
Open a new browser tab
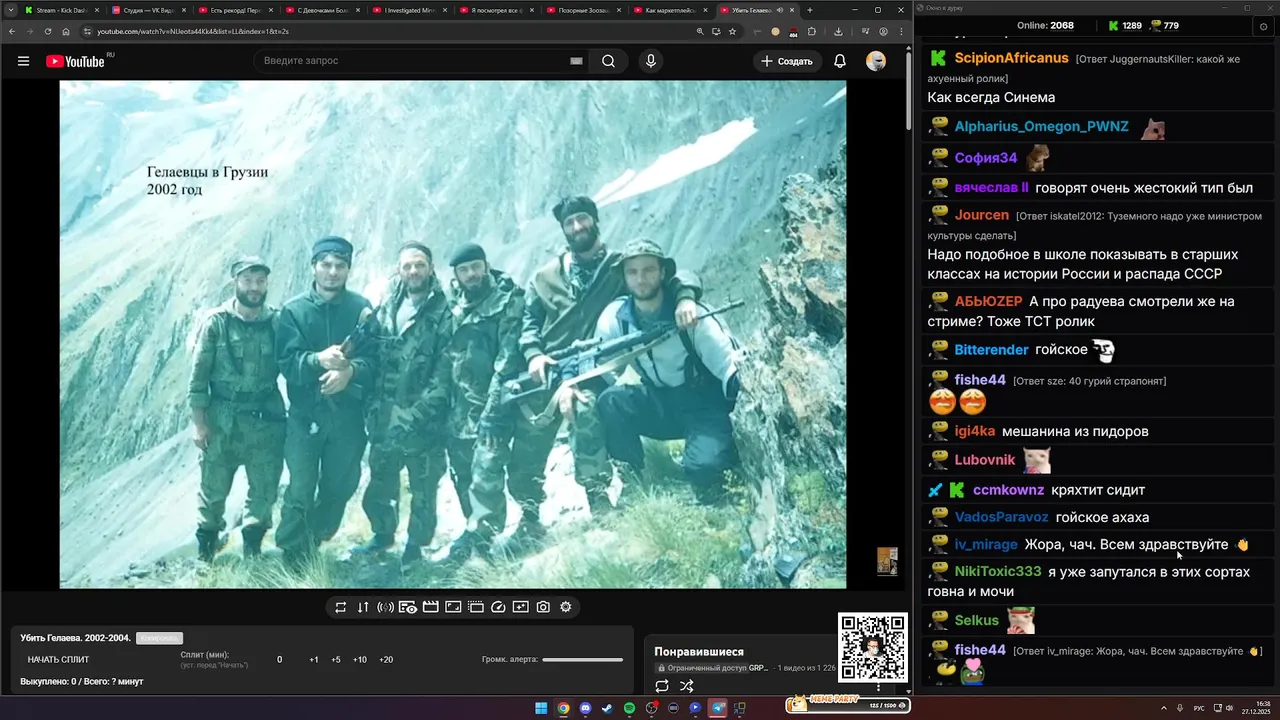(810, 10)
